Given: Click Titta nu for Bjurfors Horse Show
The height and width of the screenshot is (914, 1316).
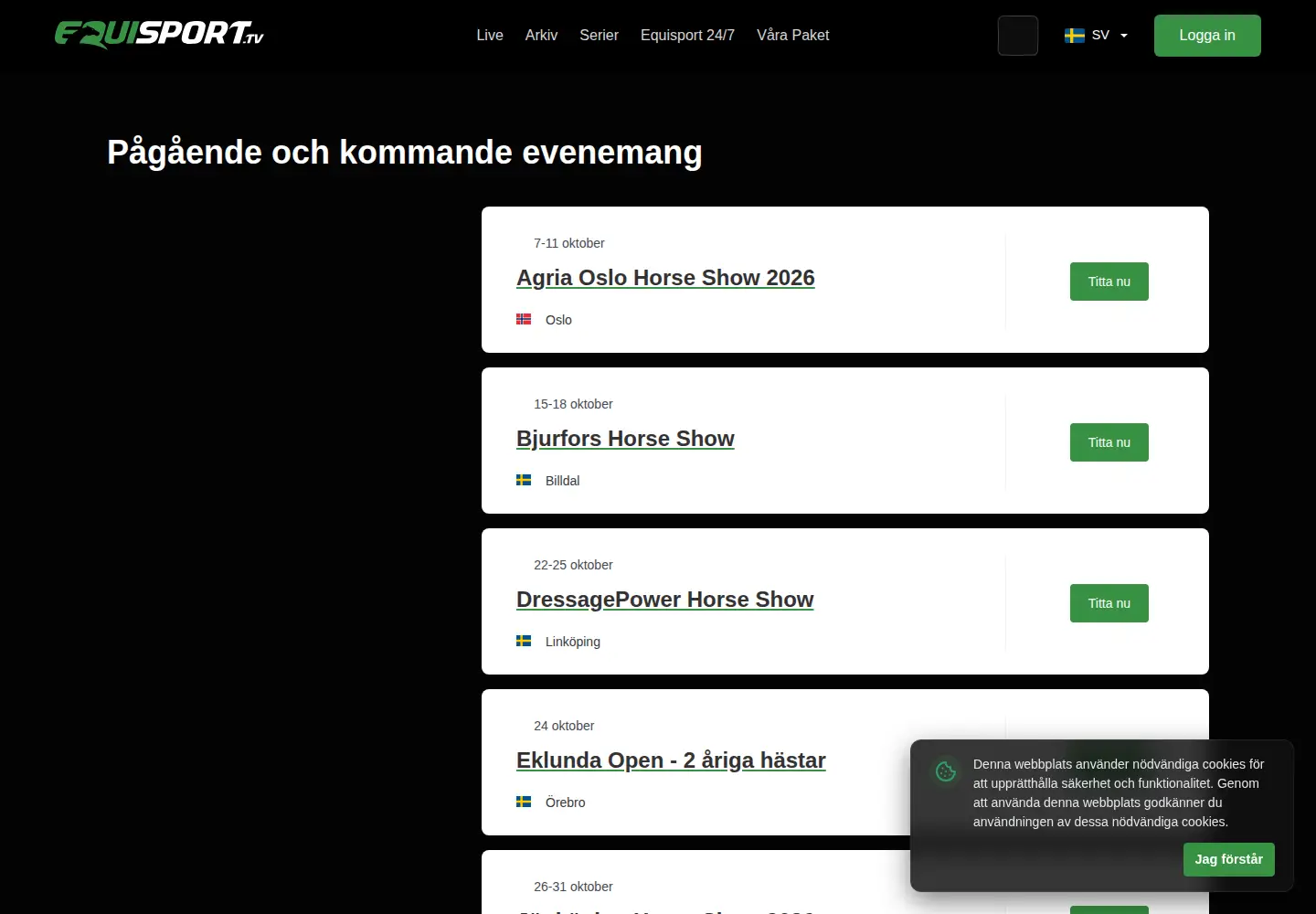Looking at the screenshot, I should 1109,442.
